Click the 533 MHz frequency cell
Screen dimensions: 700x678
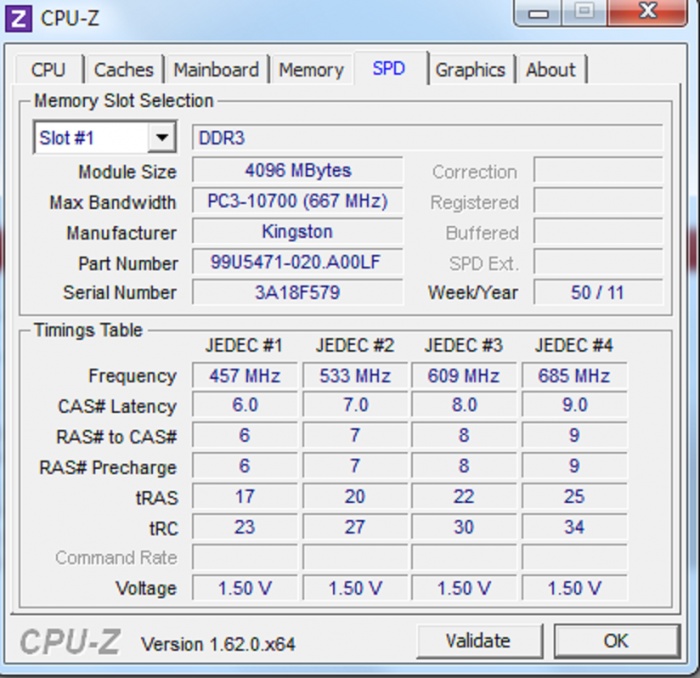(355, 375)
